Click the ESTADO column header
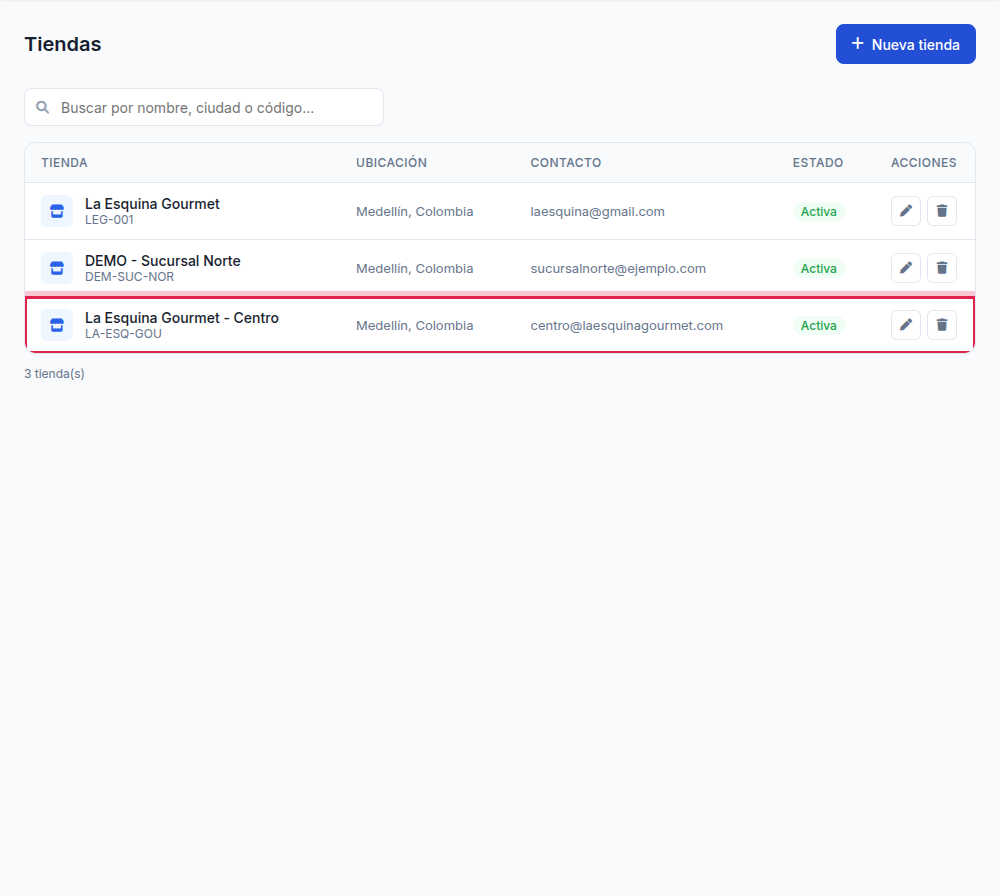The width and height of the screenshot is (1000, 896). click(x=818, y=163)
